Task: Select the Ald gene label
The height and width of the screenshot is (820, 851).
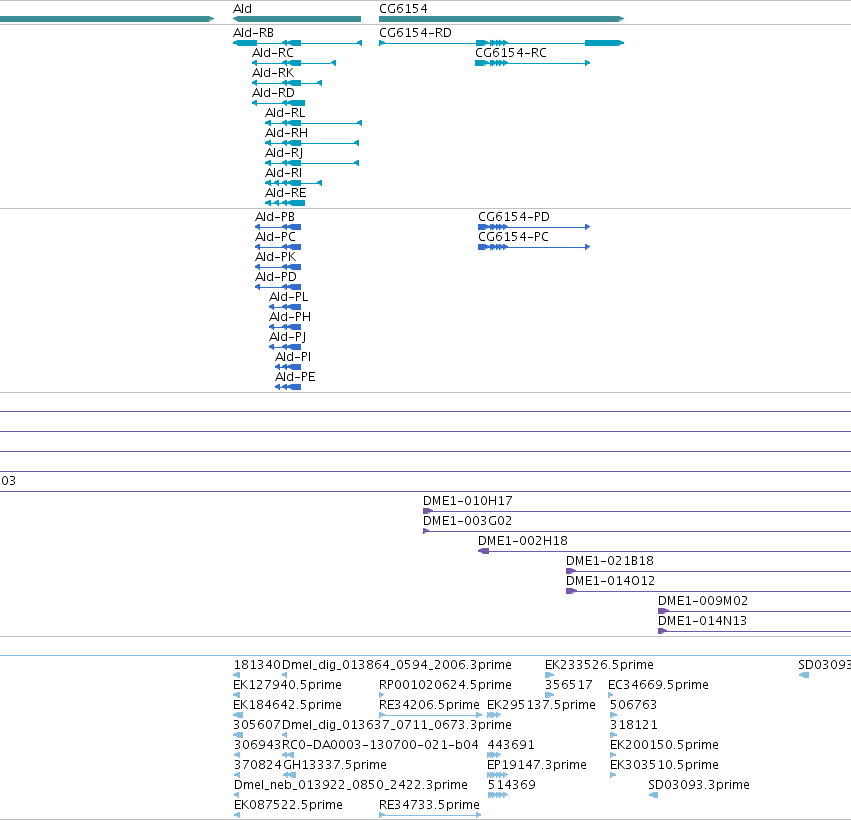Action: point(242,9)
